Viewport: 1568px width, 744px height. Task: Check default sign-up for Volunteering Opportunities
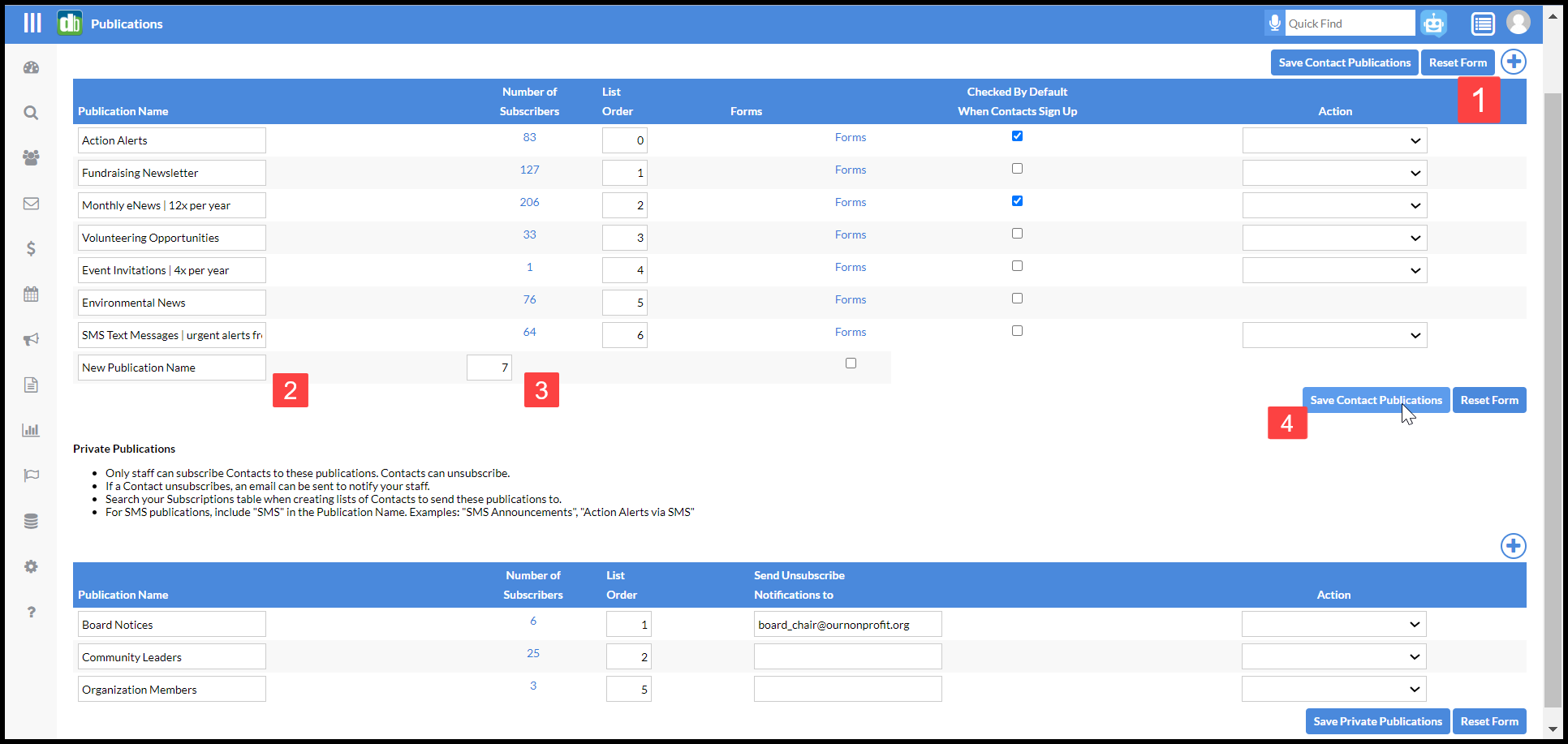(1017, 234)
